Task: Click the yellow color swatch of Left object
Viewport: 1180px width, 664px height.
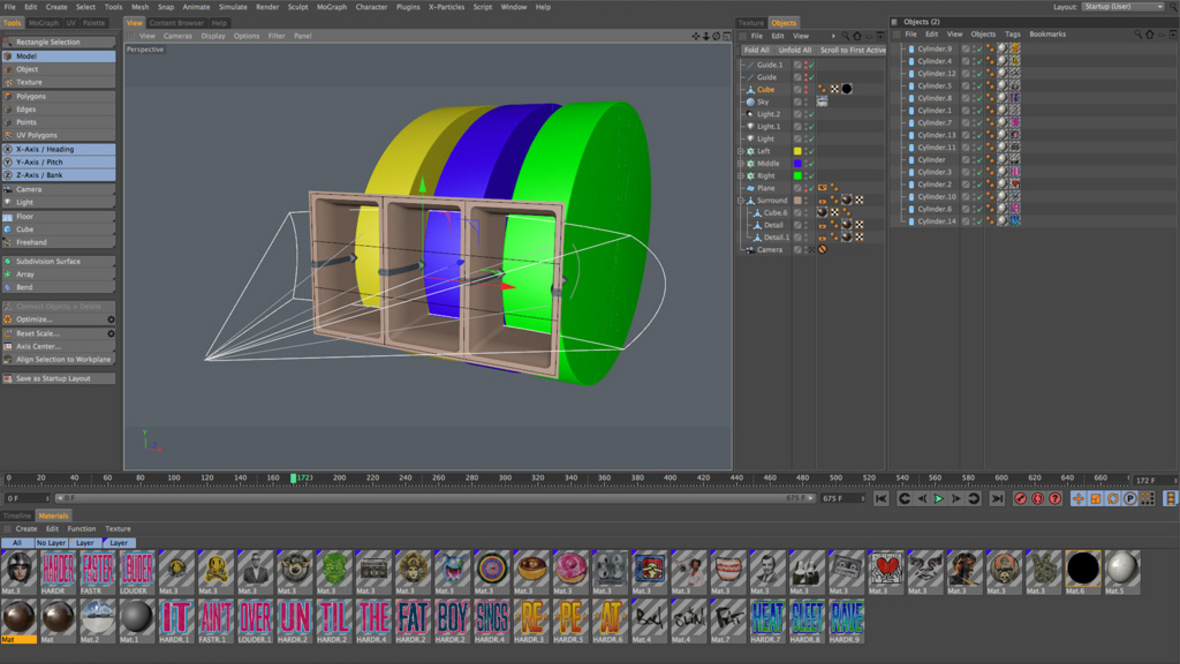Action: click(x=797, y=151)
